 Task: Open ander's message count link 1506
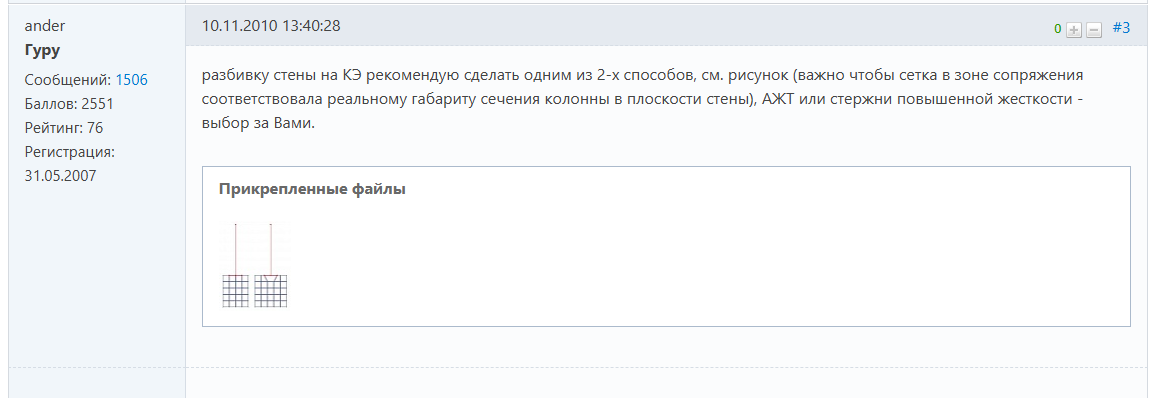131,80
